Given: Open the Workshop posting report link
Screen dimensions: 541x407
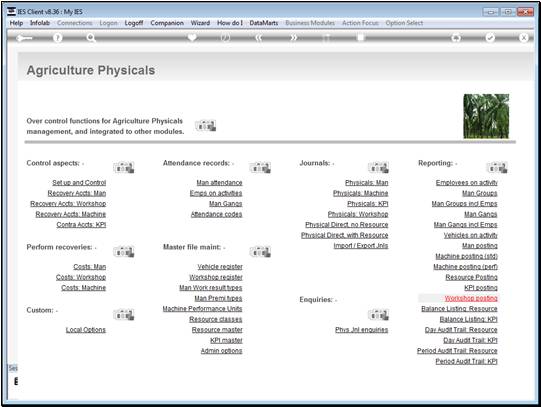Looking at the screenshot, I should (x=471, y=298).
